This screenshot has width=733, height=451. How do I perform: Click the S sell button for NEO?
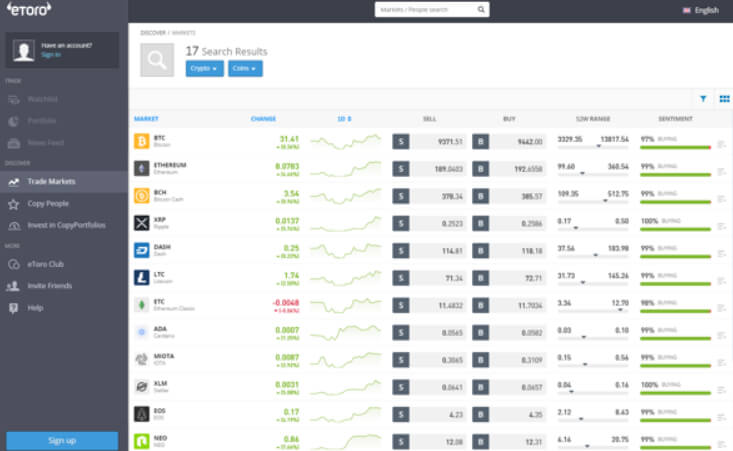[x=401, y=442]
